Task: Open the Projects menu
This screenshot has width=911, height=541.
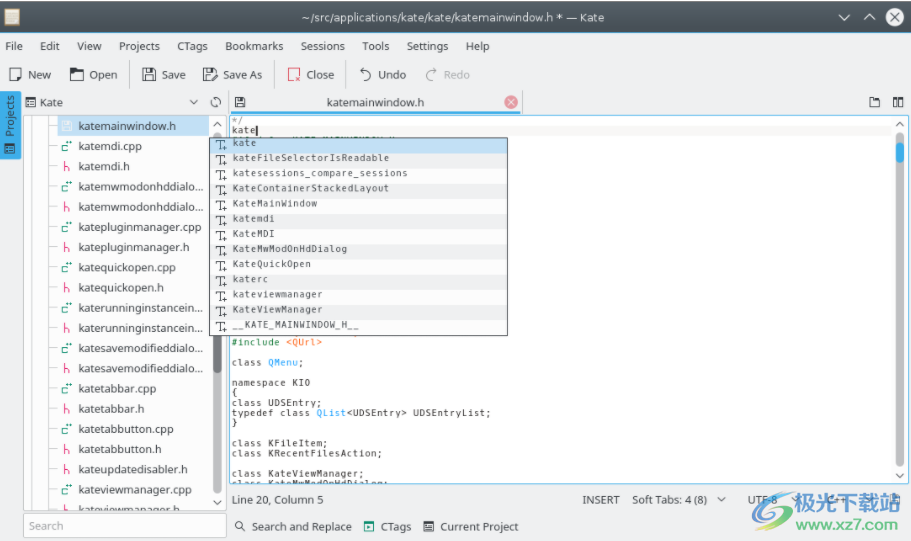Action: click(139, 46)
